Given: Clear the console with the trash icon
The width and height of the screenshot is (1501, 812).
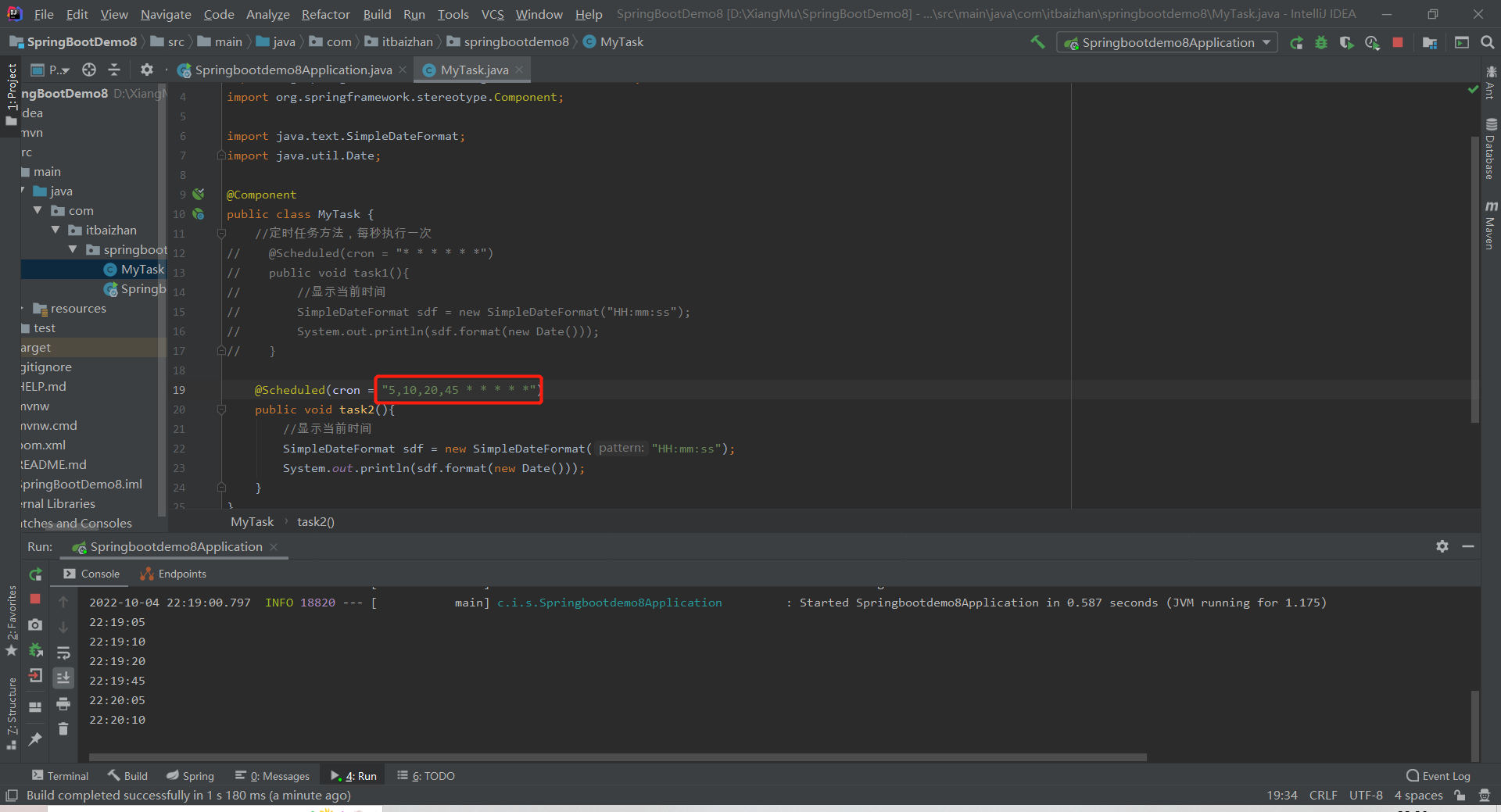Looking at the screenshot, I should (63, 729).
